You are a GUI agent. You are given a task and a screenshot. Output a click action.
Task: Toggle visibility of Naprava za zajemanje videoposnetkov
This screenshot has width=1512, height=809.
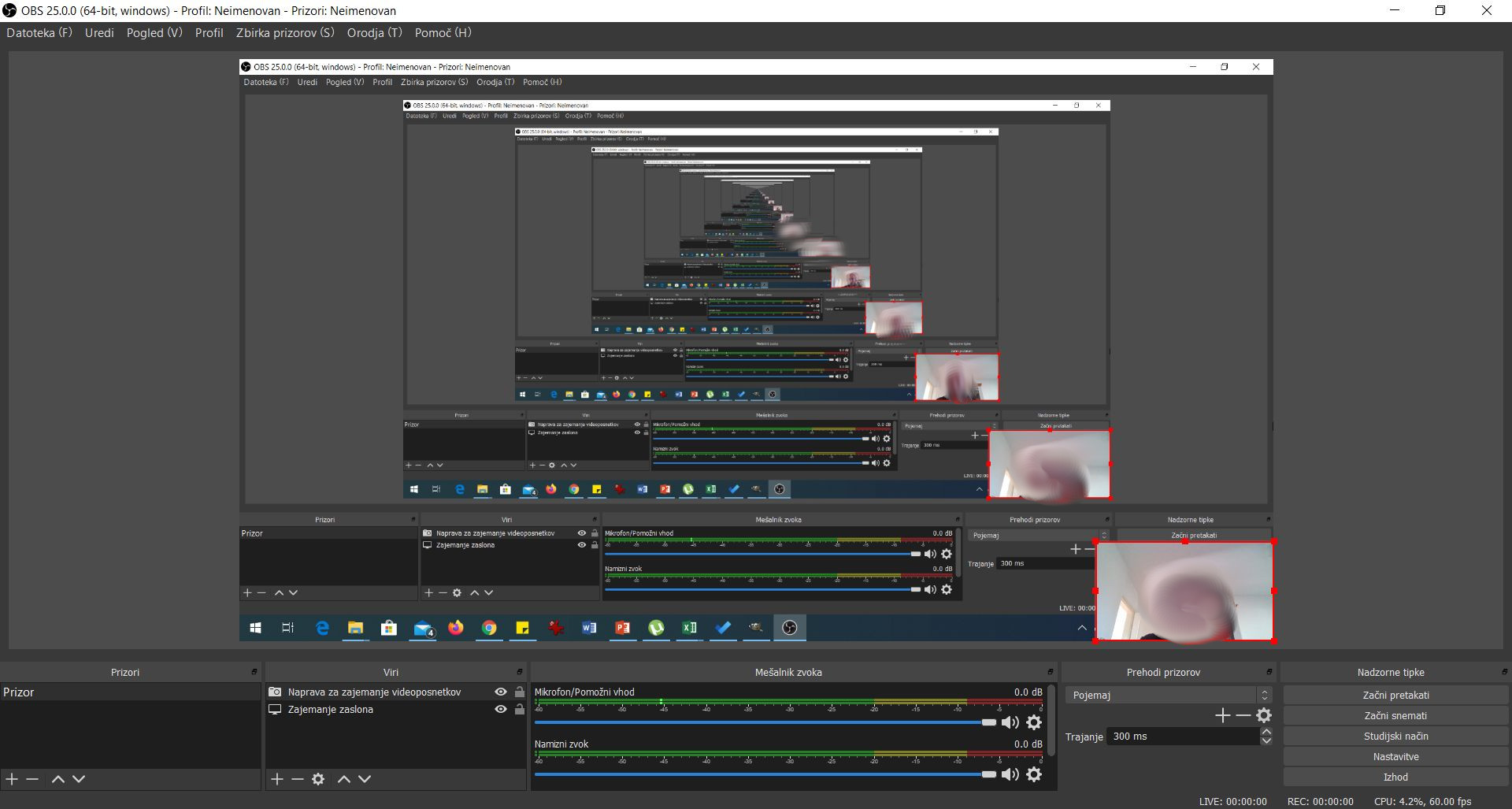coord(500,692)
